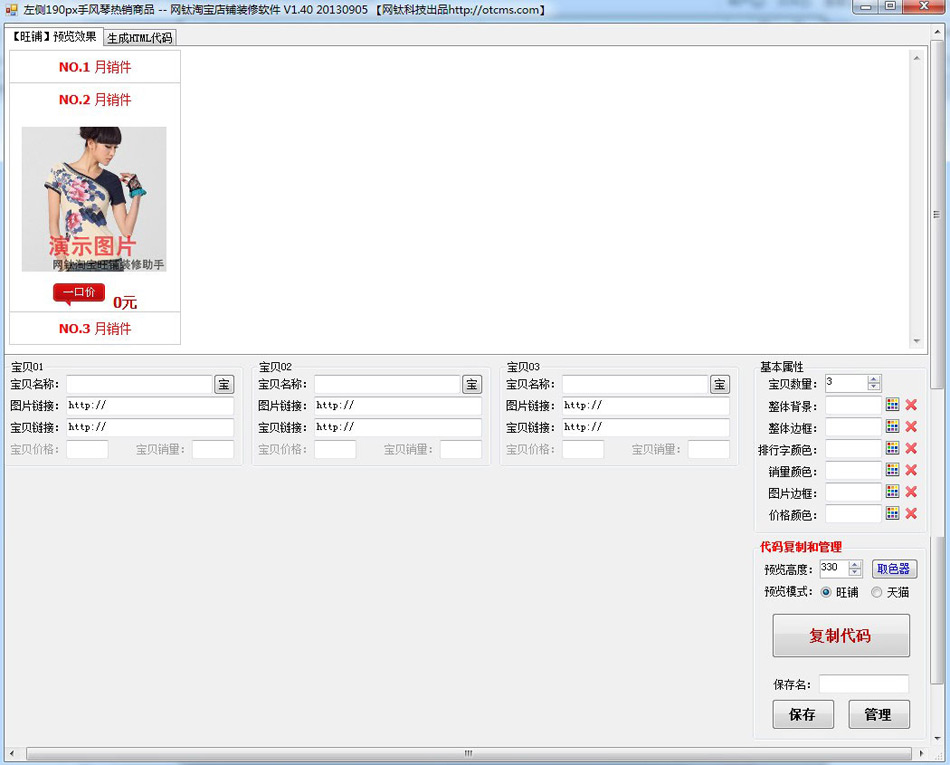Click inside the 保存名 input field
The width and height of the screenshot is (950, 765).
pos(862,685)
